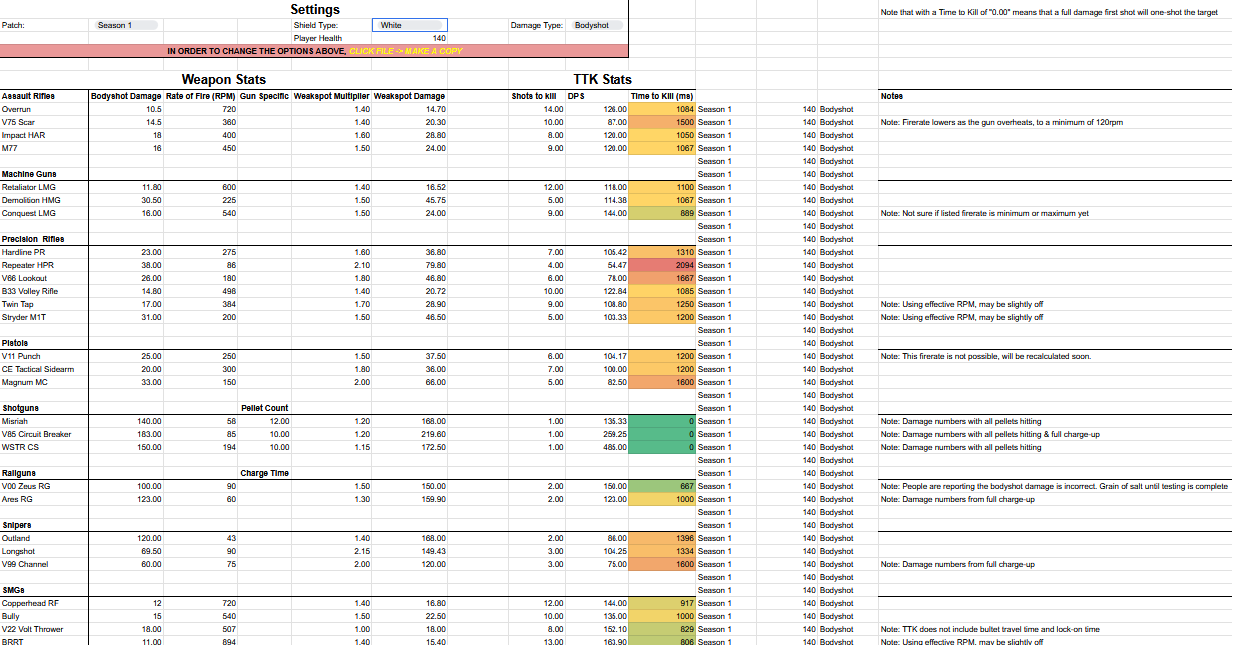1233x646 pixels.
Task: Select the V85 Circuit Breaker cell
Action: pyautogui.click(x=45, y=434)
